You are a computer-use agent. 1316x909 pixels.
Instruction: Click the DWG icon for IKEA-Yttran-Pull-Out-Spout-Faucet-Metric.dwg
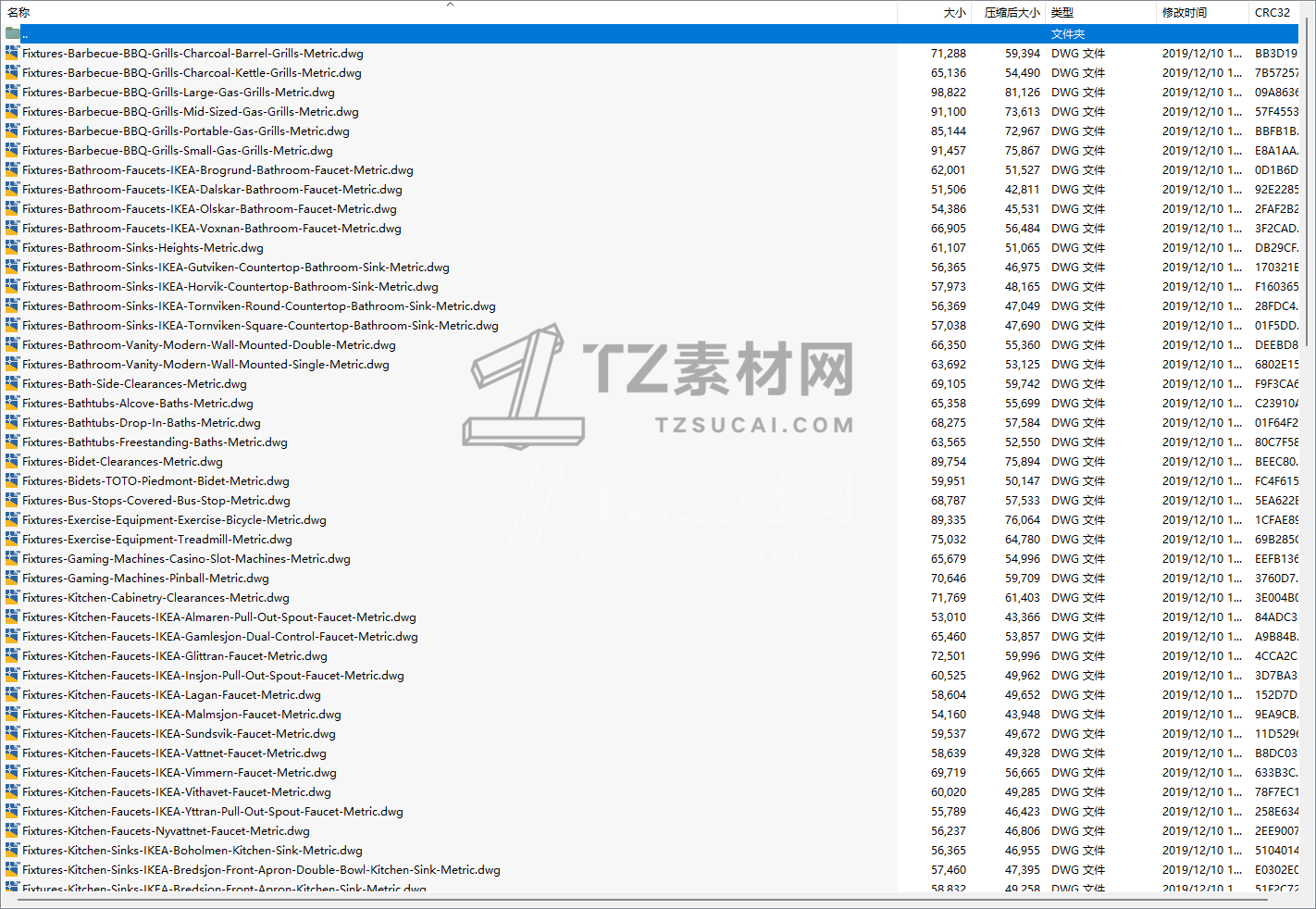click(12, 811)
